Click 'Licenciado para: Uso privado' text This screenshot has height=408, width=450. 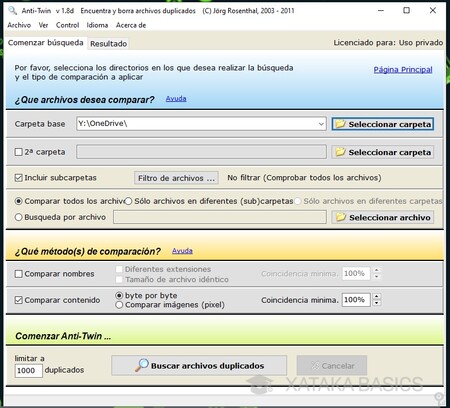[388, 43]
